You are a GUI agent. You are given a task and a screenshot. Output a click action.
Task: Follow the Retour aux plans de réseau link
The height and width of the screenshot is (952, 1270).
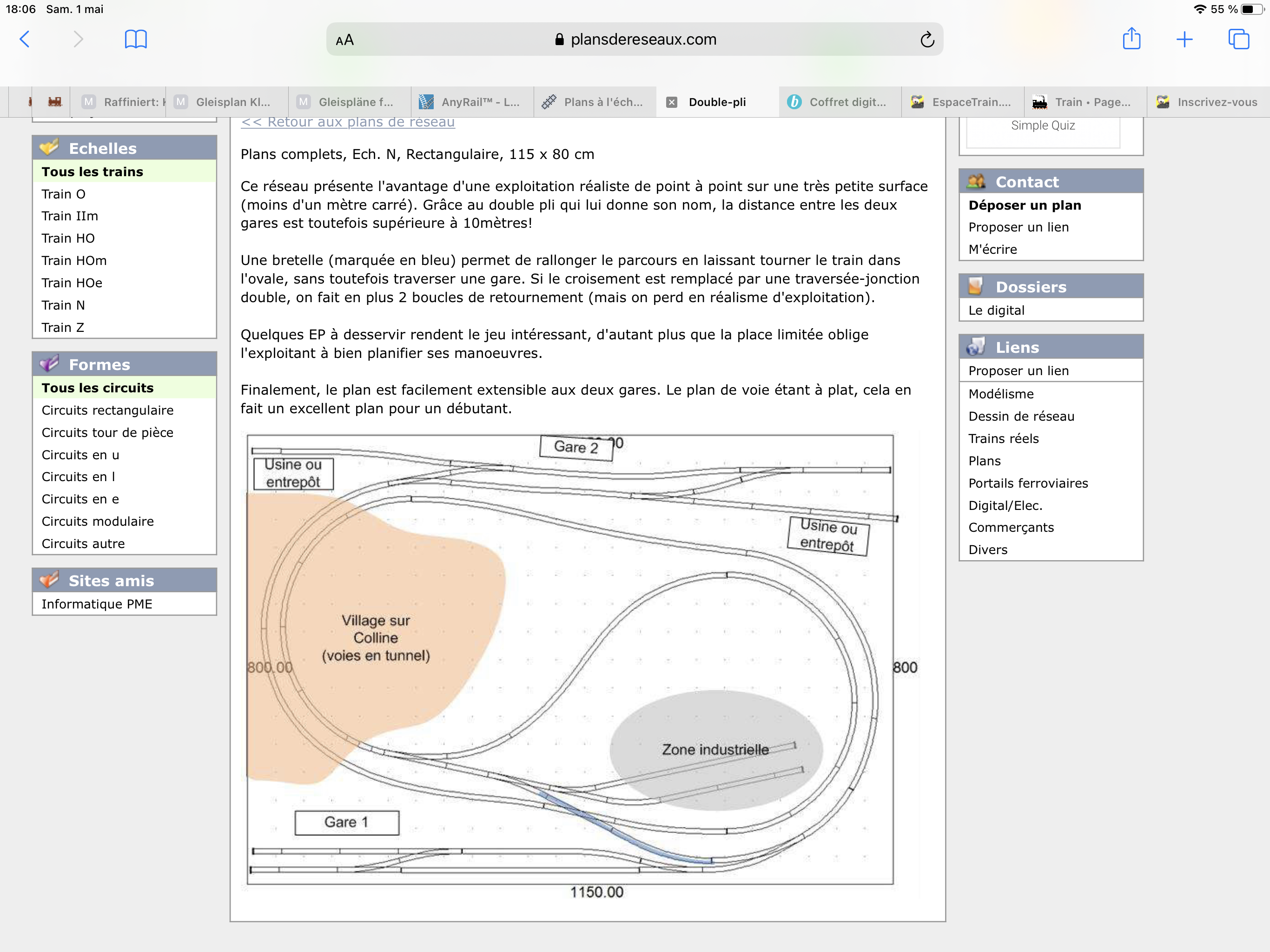coord(348,122)
